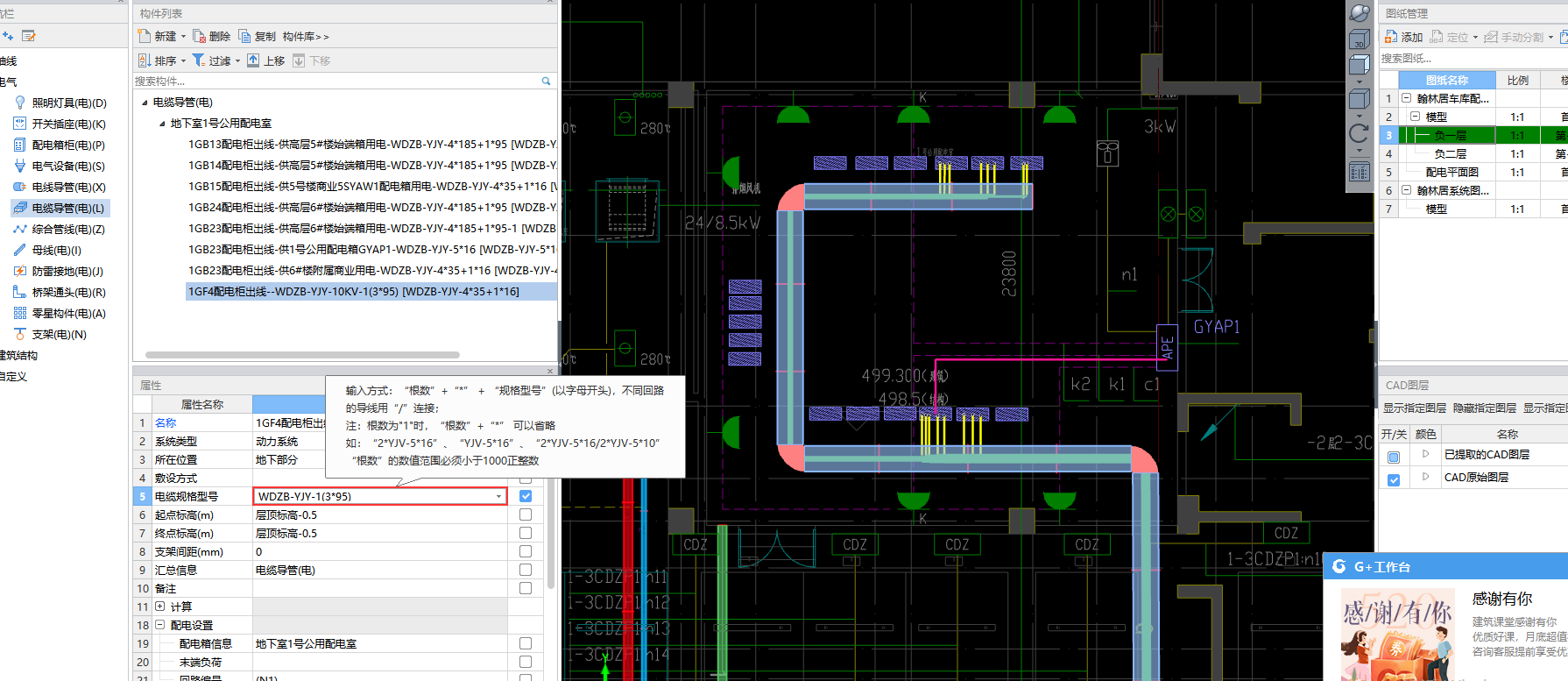
Task: Select the 支架(电)(N) bracket icon
Action: [19, 334]
